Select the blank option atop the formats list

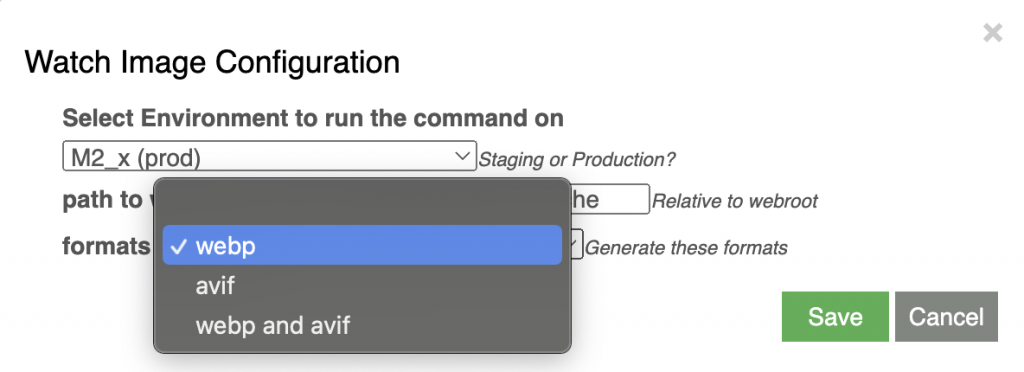pos(362,205)
